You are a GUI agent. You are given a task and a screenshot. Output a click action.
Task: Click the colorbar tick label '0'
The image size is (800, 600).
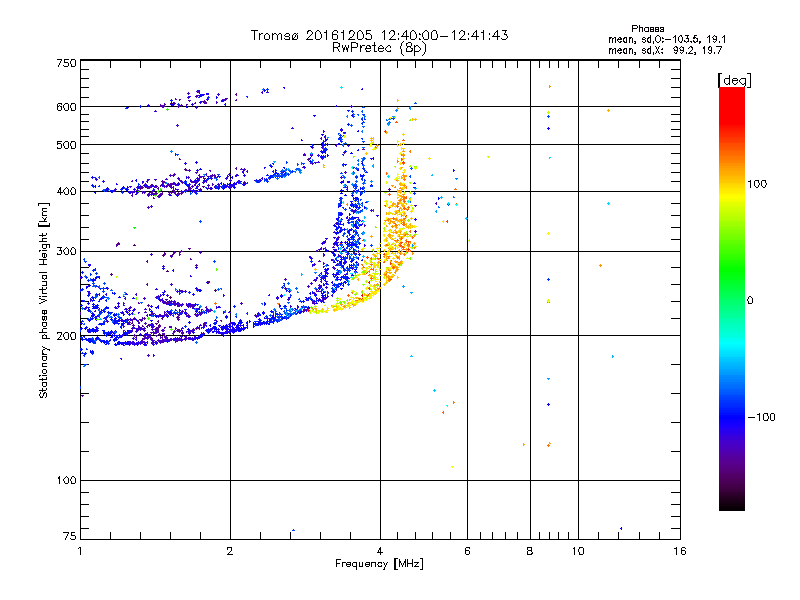point(750,300)
